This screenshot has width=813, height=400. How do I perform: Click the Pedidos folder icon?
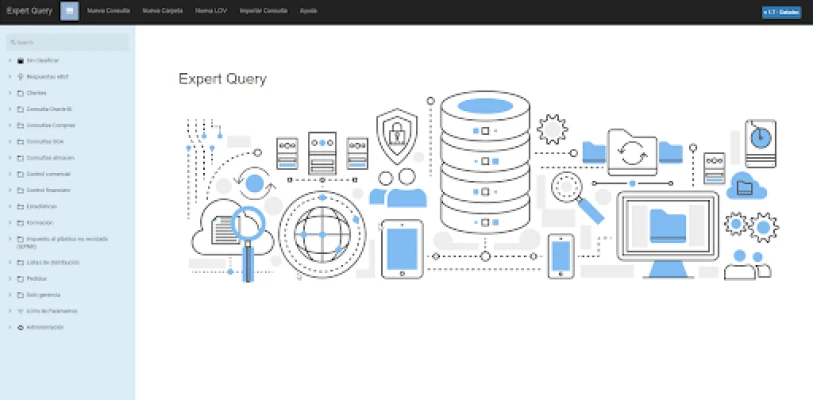pyautogui.click(x=21, y=278)
